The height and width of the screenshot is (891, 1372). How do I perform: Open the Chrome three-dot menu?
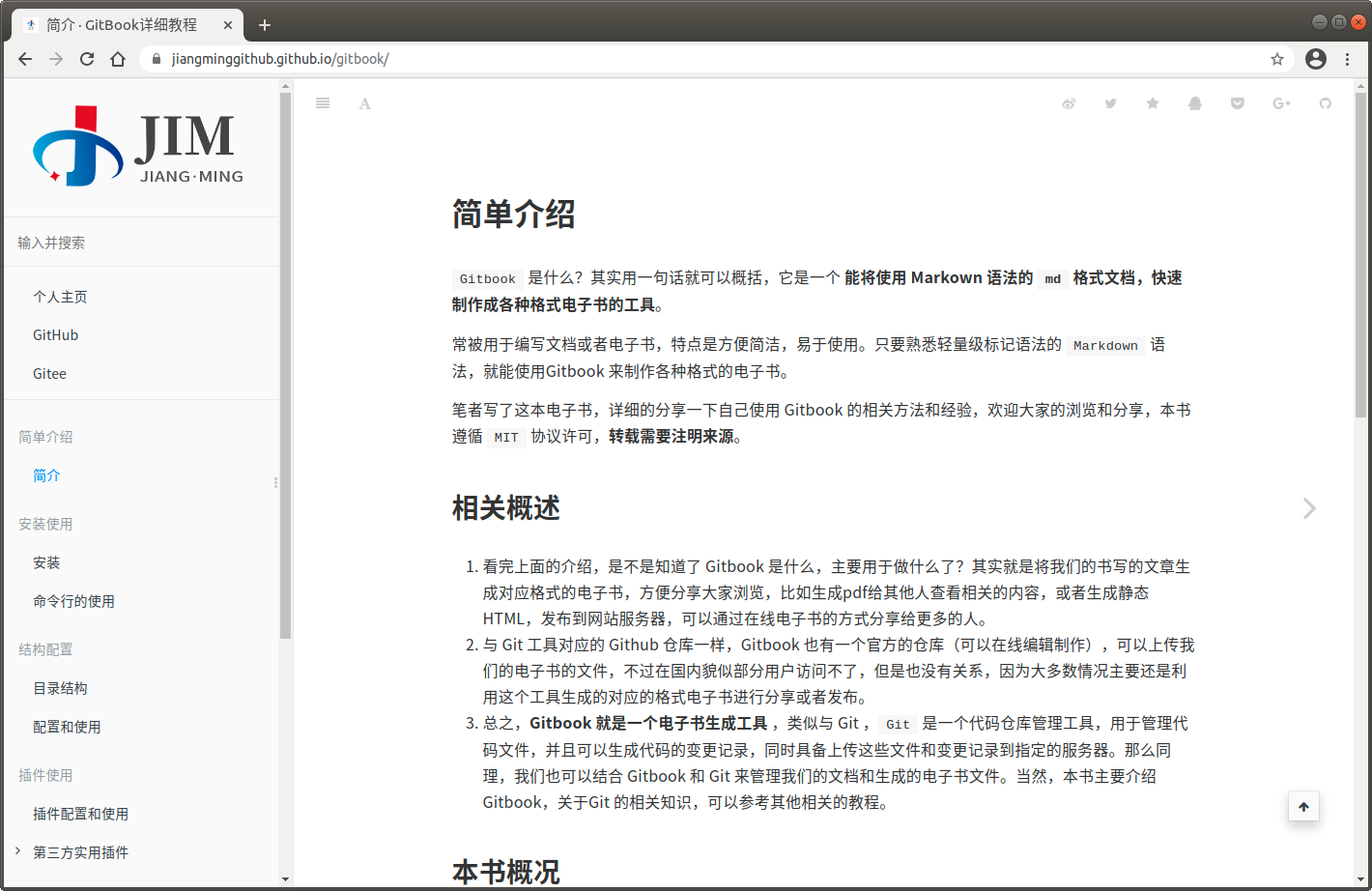pos(1348,59)
